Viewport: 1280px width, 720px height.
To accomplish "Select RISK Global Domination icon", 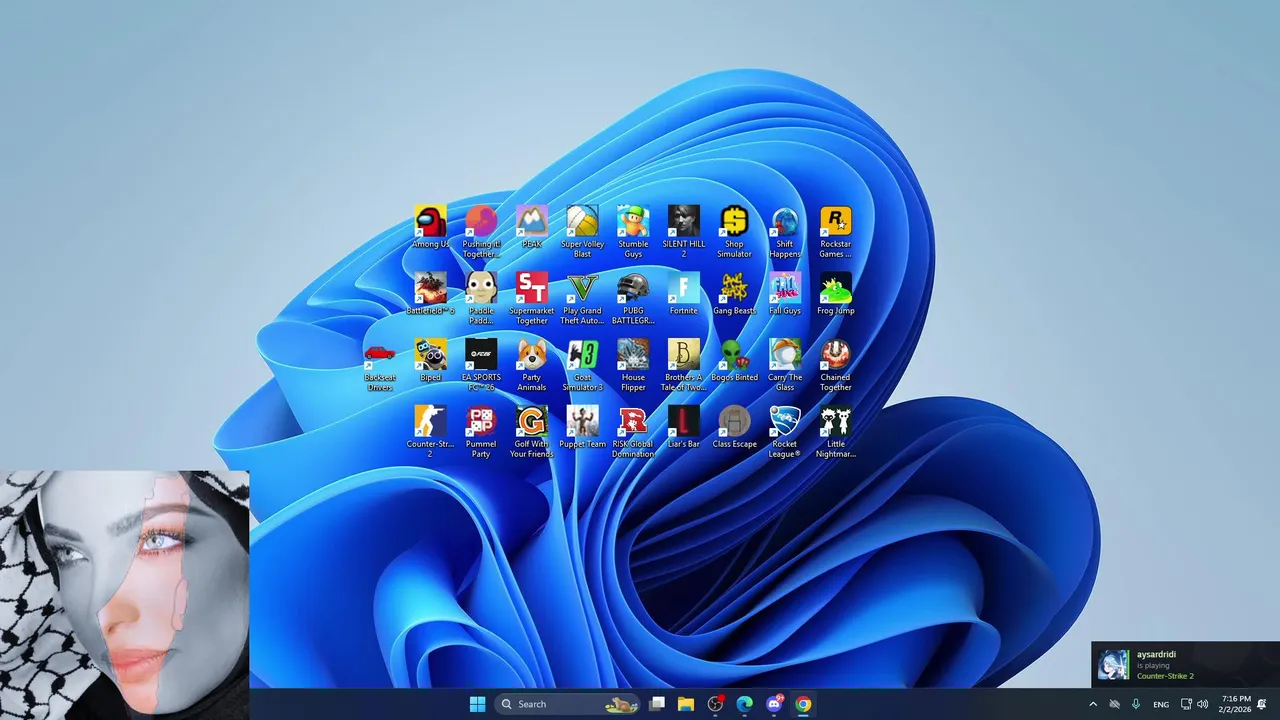I will pyautogui.click(x=633, y=432).
